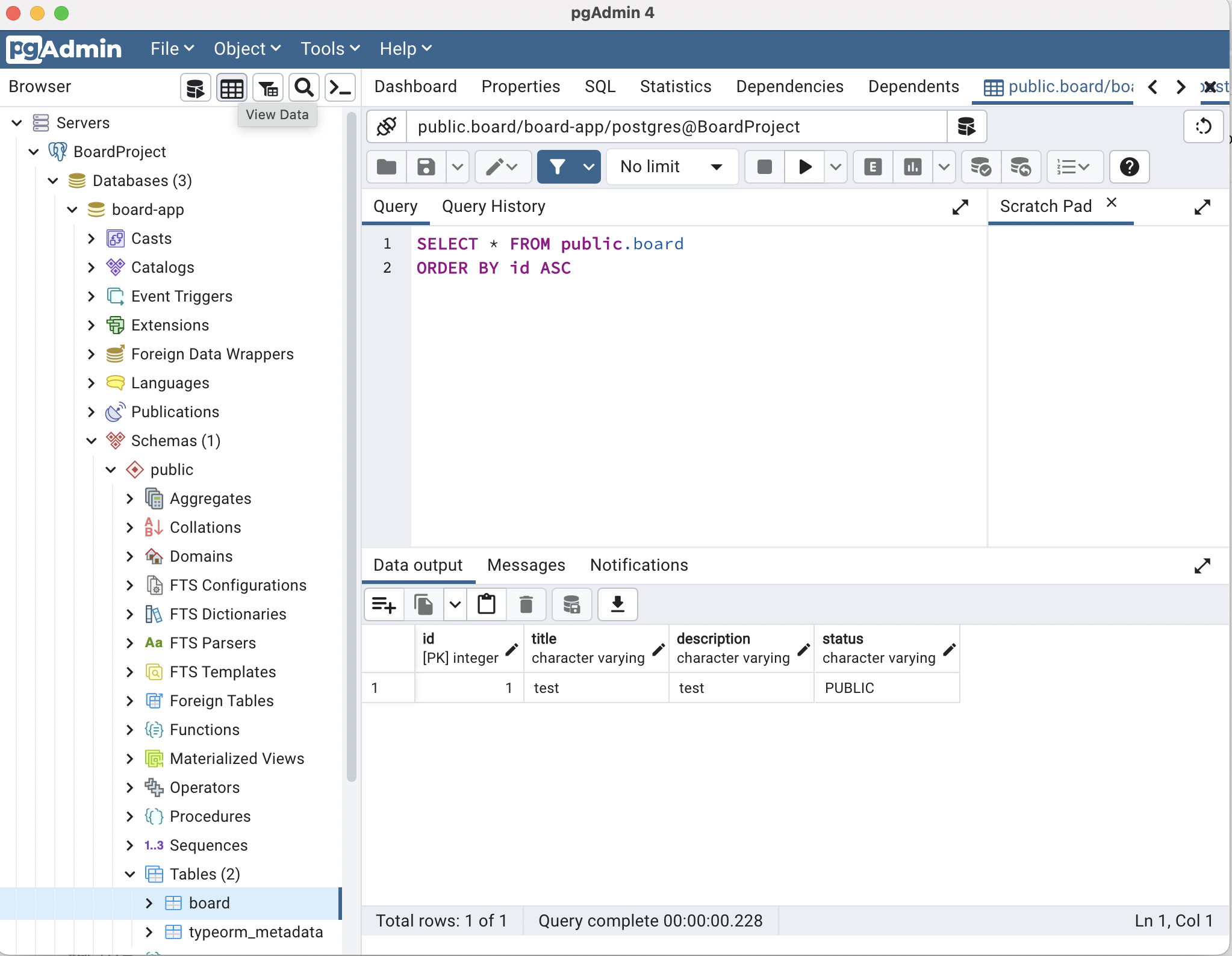
Task: Click the Execute query play button
Action: coord(804,167)
